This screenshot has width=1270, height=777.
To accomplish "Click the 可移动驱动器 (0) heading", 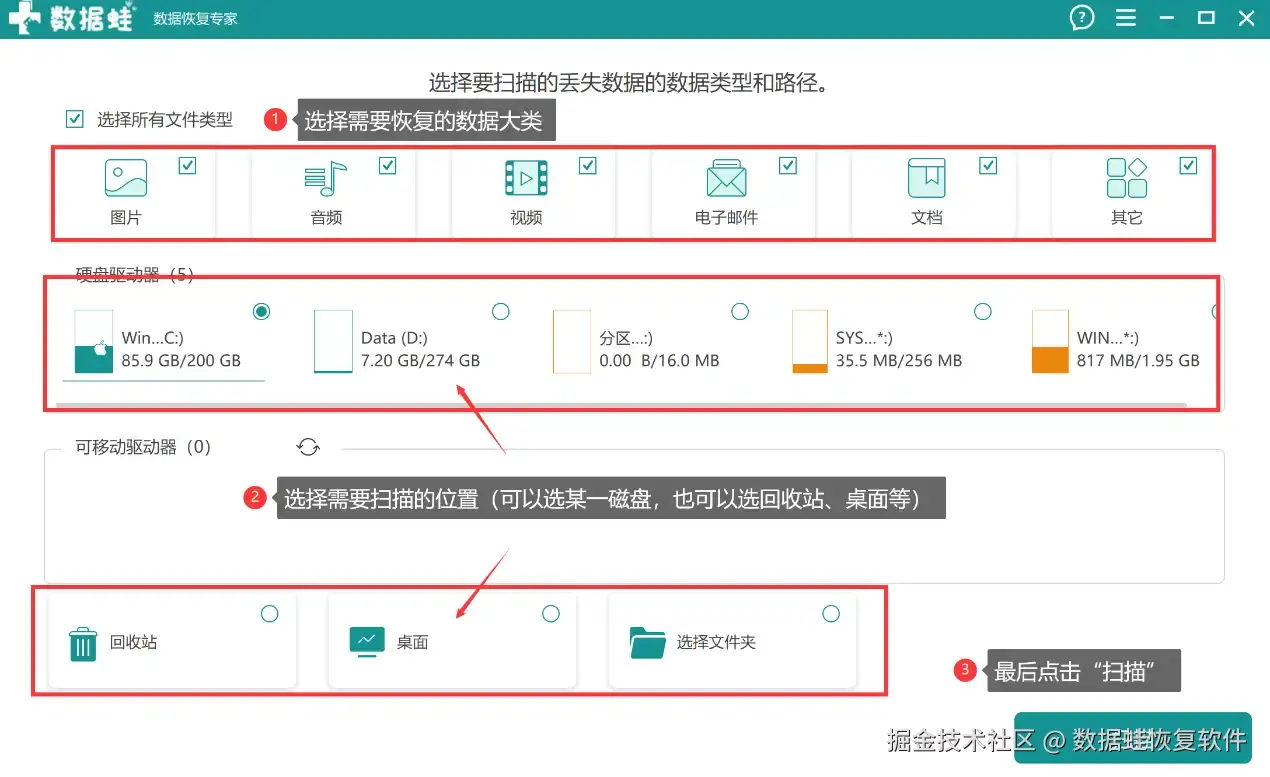I will coord(144,447).
